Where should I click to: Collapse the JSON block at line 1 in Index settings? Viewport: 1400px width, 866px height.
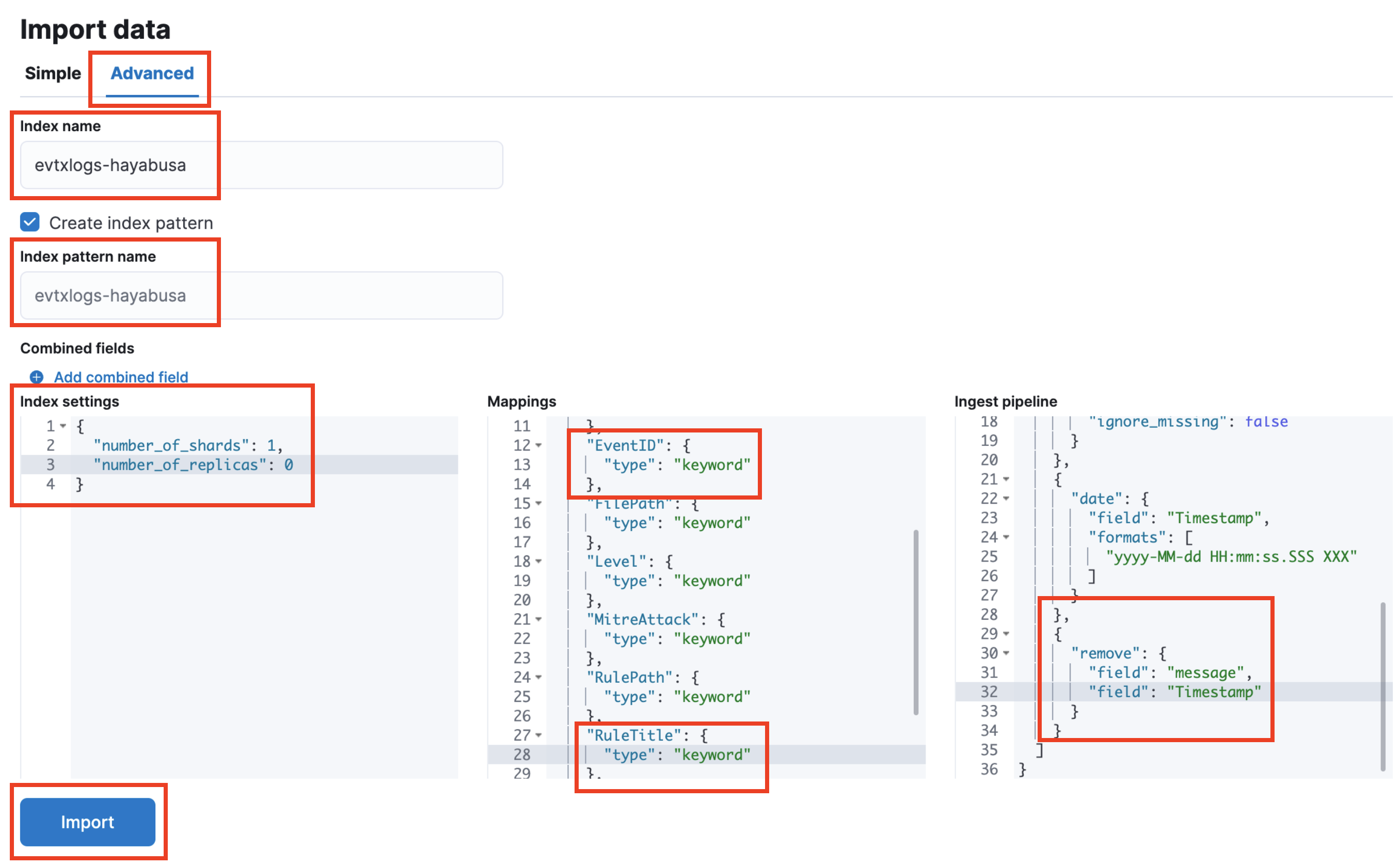pos(62,426)
